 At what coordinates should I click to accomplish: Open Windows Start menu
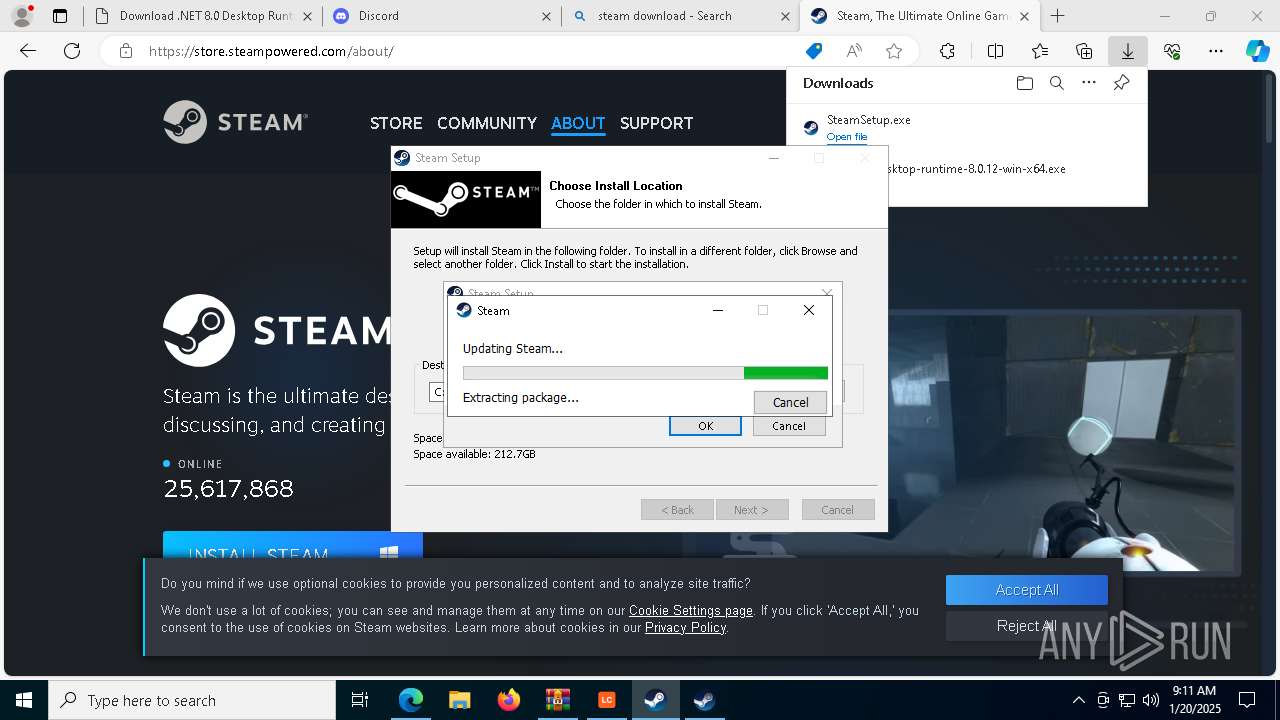[23, 700]
